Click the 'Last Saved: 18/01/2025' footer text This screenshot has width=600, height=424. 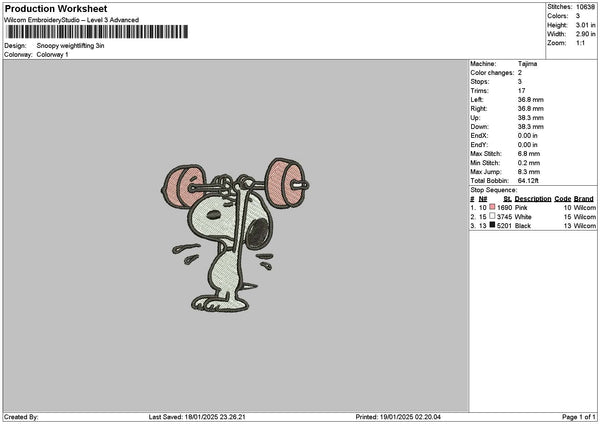pyautogui.click(x=197, y=417)
